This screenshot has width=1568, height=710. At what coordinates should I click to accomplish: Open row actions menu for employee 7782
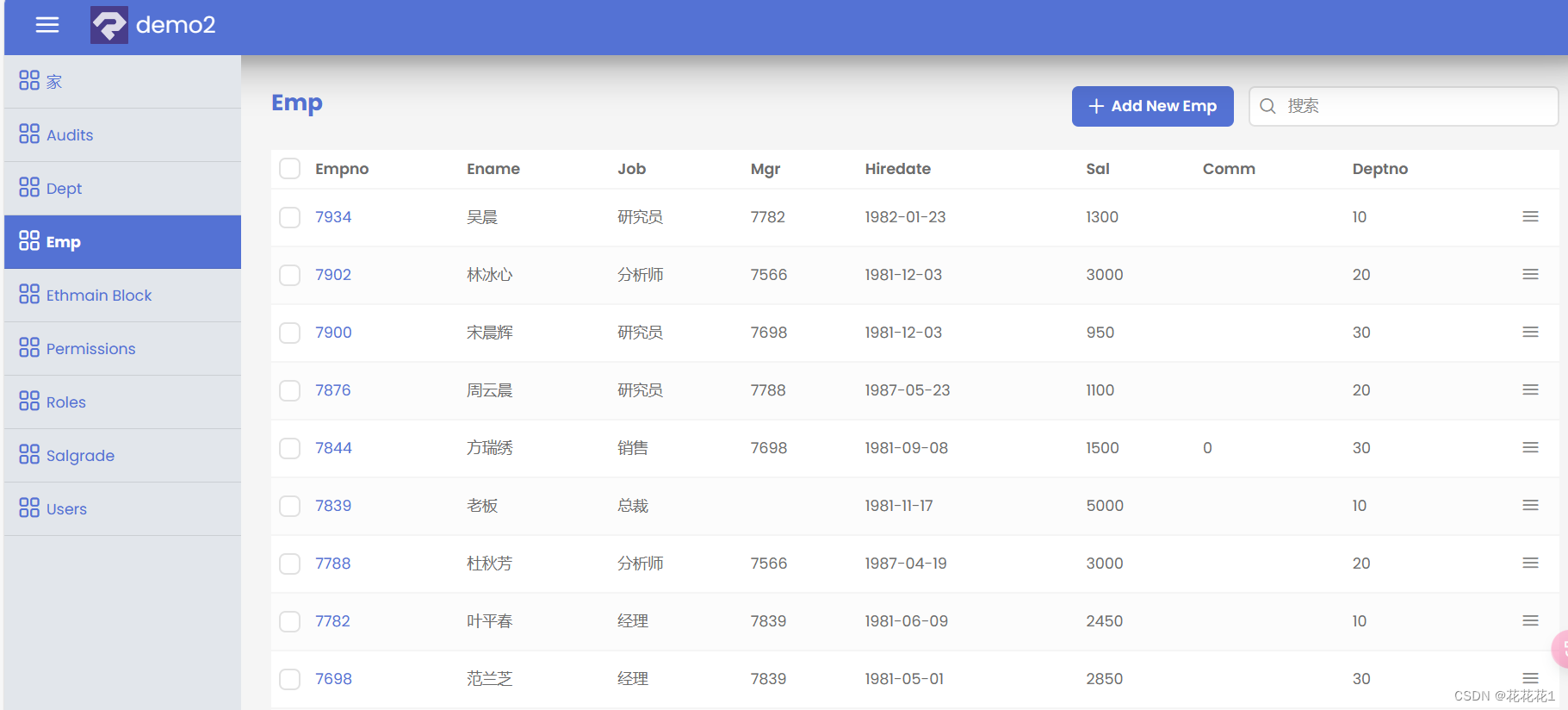(1530, 620)
